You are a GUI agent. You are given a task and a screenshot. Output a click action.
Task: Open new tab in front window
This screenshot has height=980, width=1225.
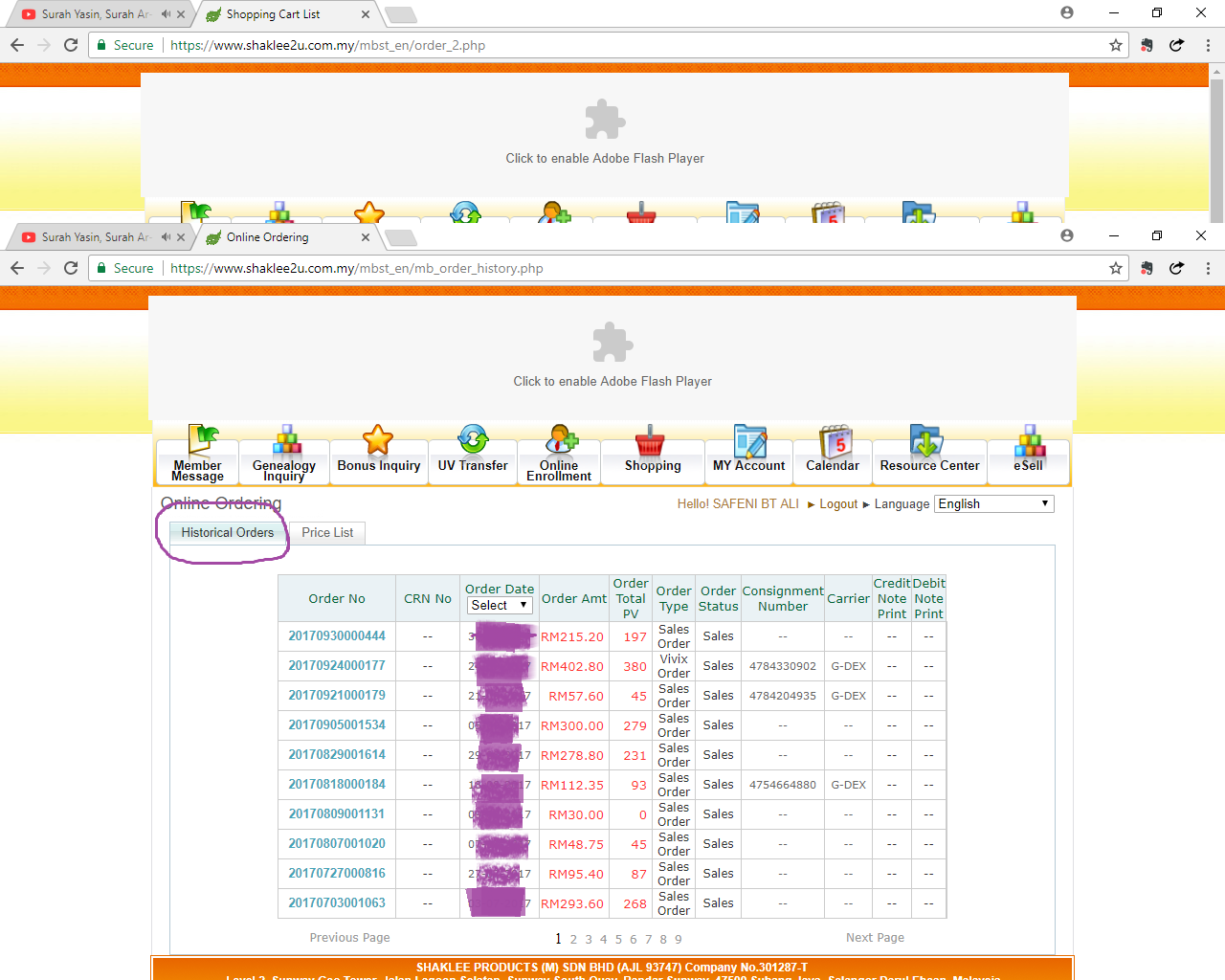point(400,237)
